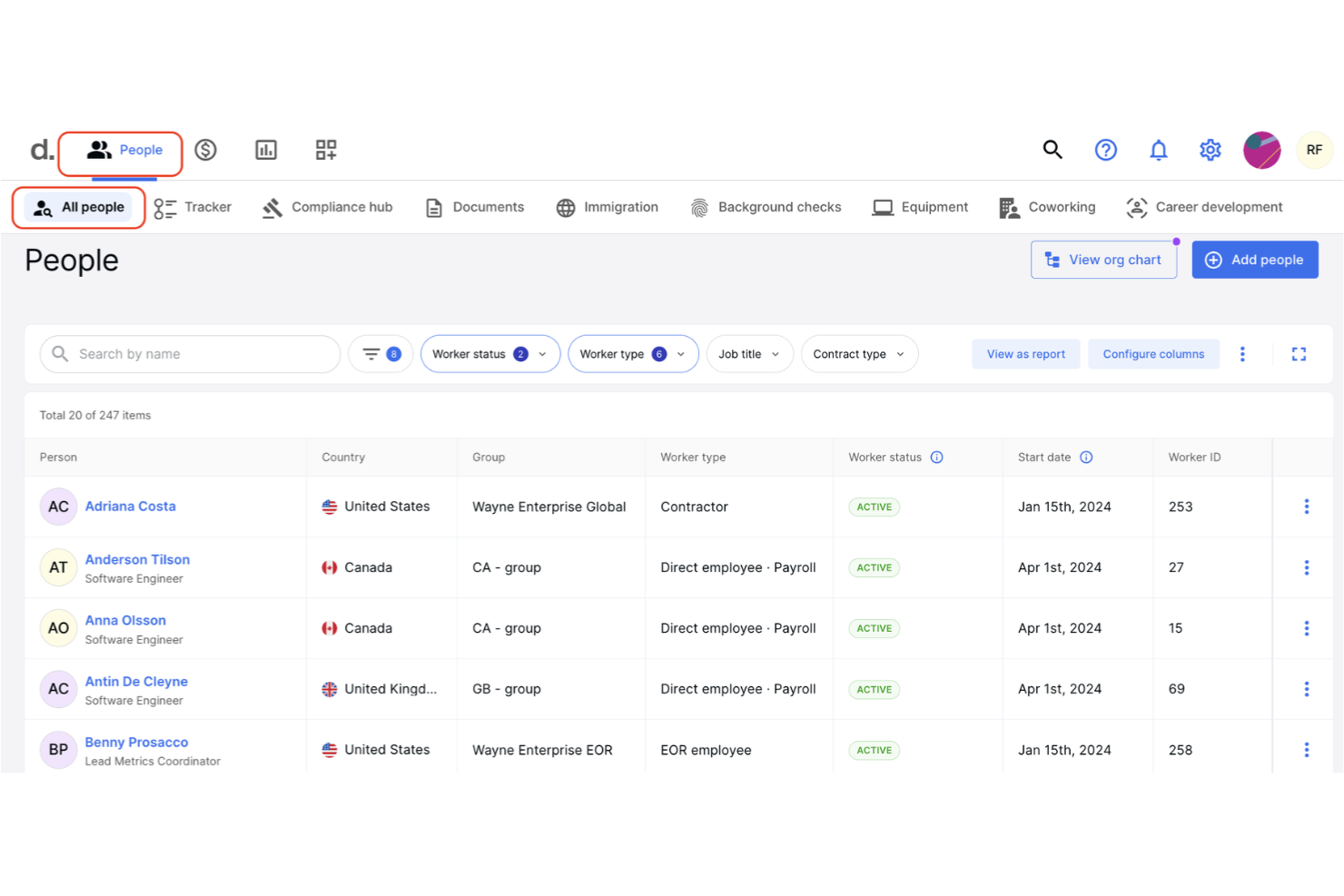Open the filter icon showing 8 active filters
Screen dimensions: 1344x896
[x=380, y=354]
